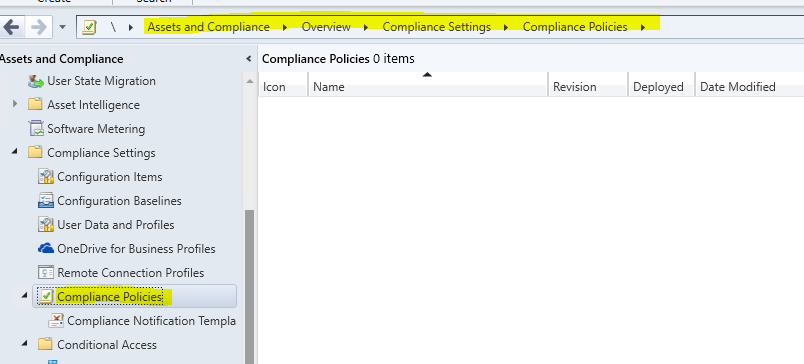804x364 pixels.
Task: Open dropdown arrow after Compliance Settings breadcrumb
Action: pos(506,27)
